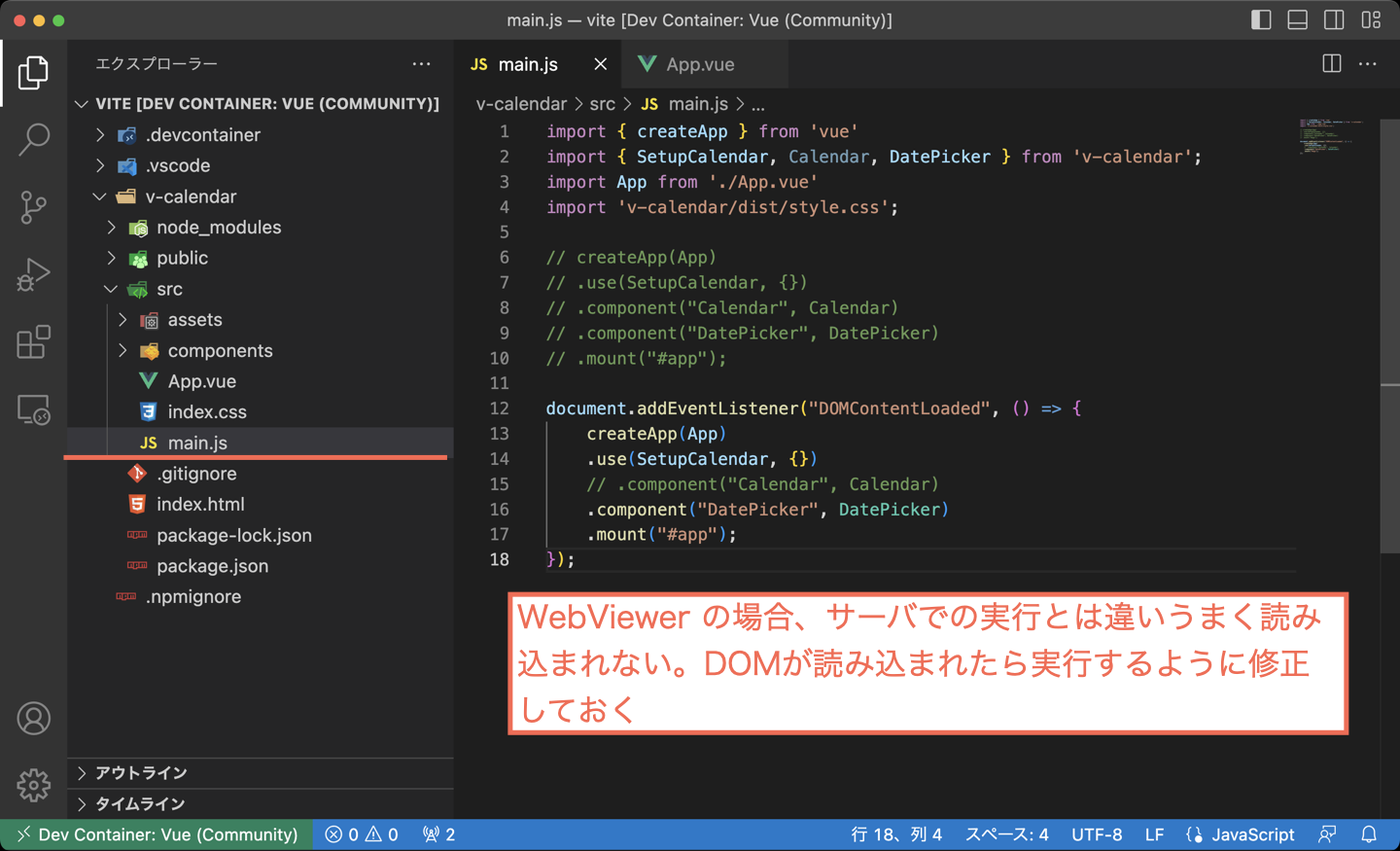Screen dimensions: 1400x851
Task: Switch to the main.js tab
Action: [528, 64]
